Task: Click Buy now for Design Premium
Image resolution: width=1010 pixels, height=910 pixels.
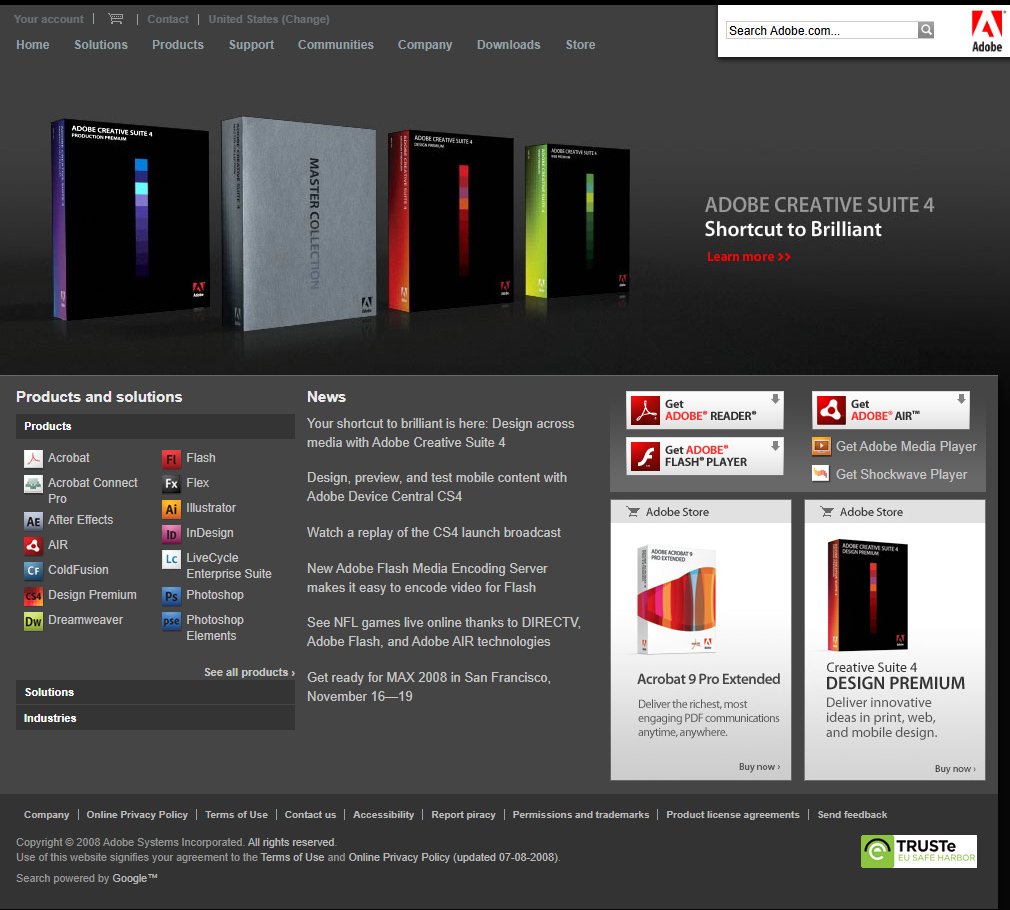Action: 955,769
